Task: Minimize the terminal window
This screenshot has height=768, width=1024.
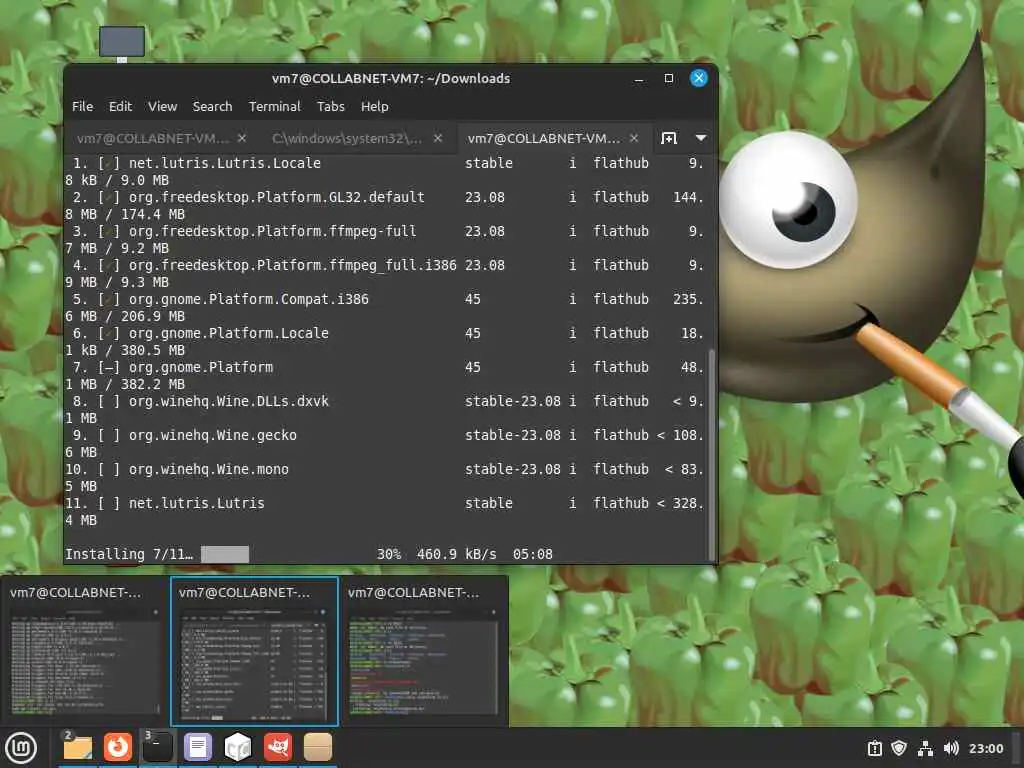Action: (639, 78)
